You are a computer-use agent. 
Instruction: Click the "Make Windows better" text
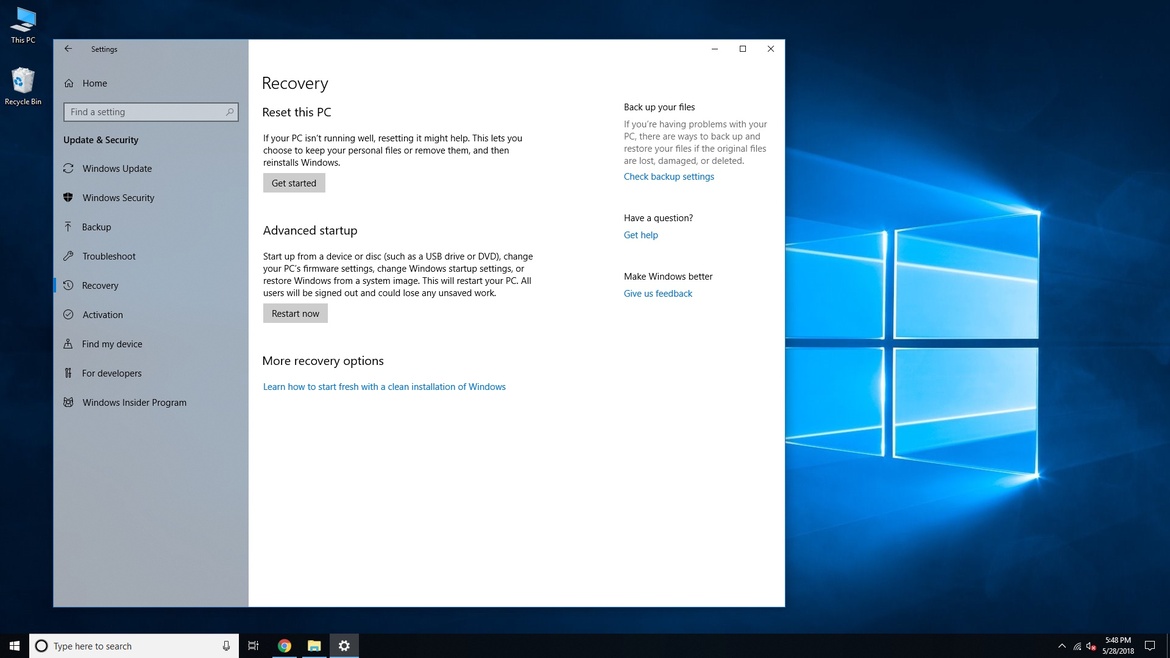668,276
